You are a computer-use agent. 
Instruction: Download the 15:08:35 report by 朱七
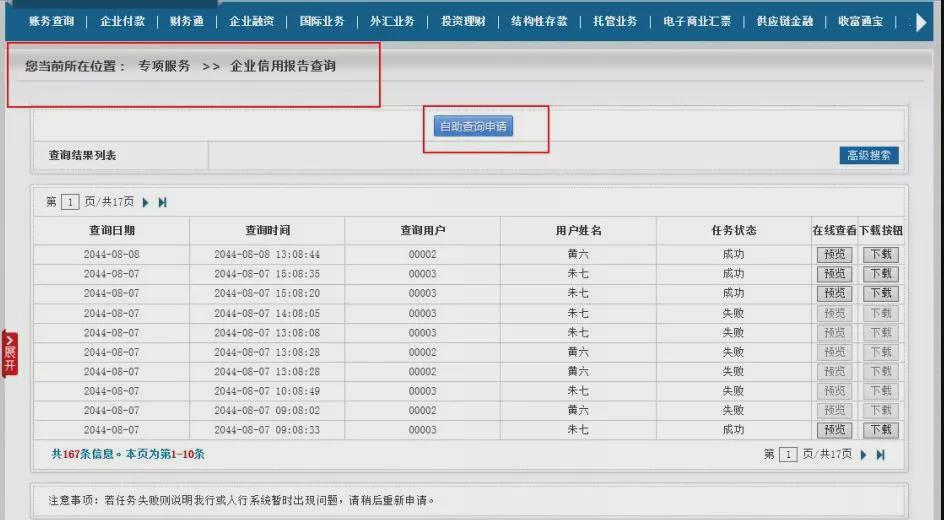click(x=881, y=274)
